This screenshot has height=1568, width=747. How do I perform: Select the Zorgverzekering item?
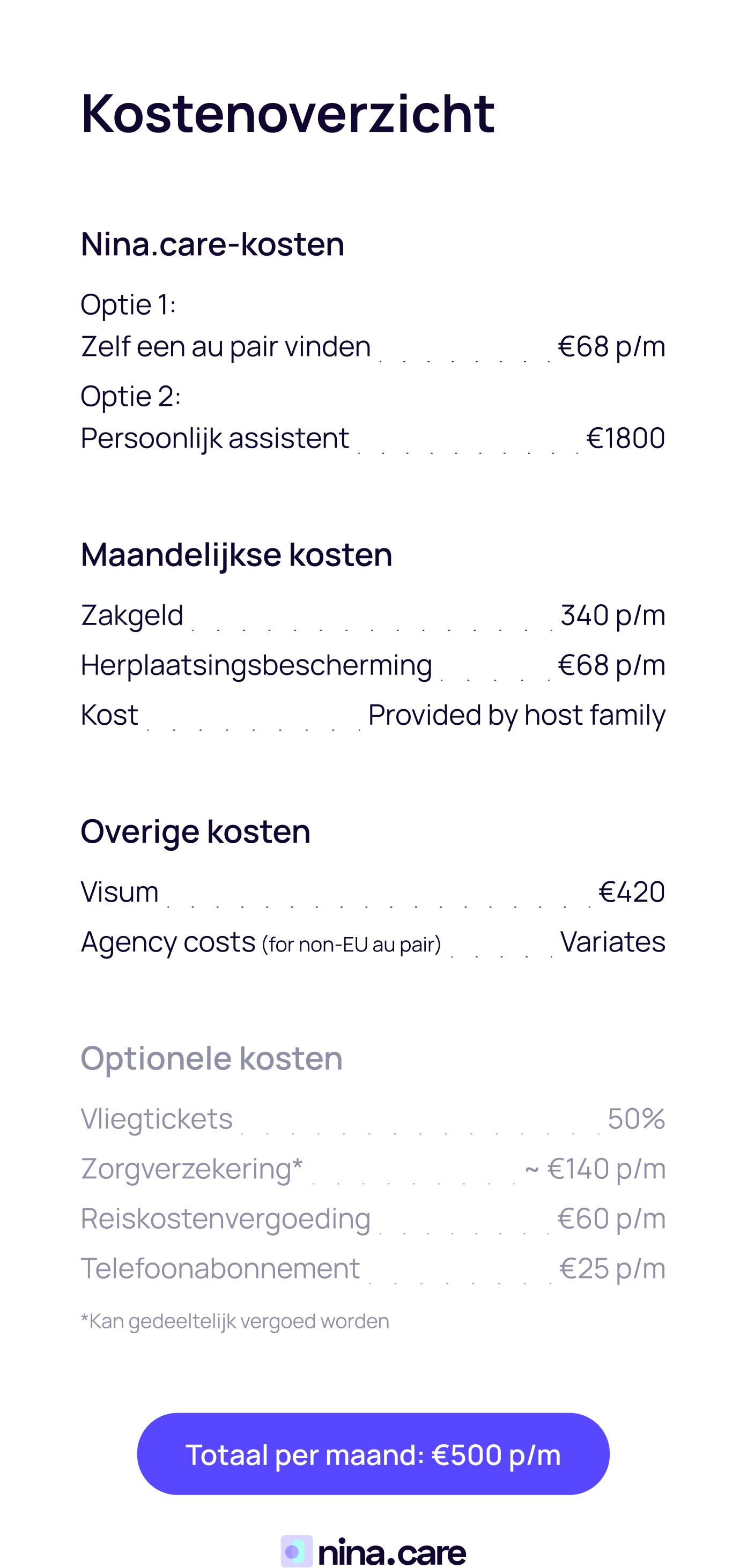(192, 1169)
